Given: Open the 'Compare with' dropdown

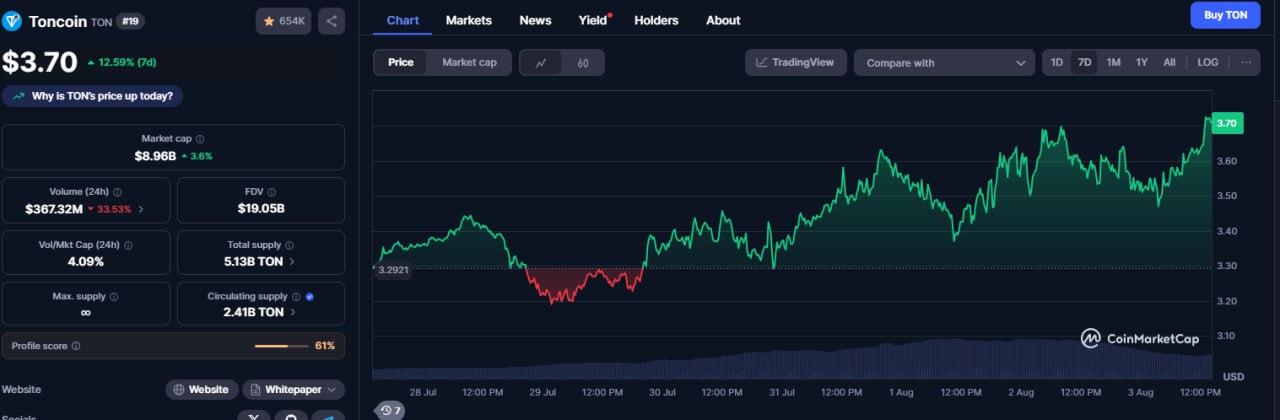Looking at the screenshot, I should click(x=944, y=62).
